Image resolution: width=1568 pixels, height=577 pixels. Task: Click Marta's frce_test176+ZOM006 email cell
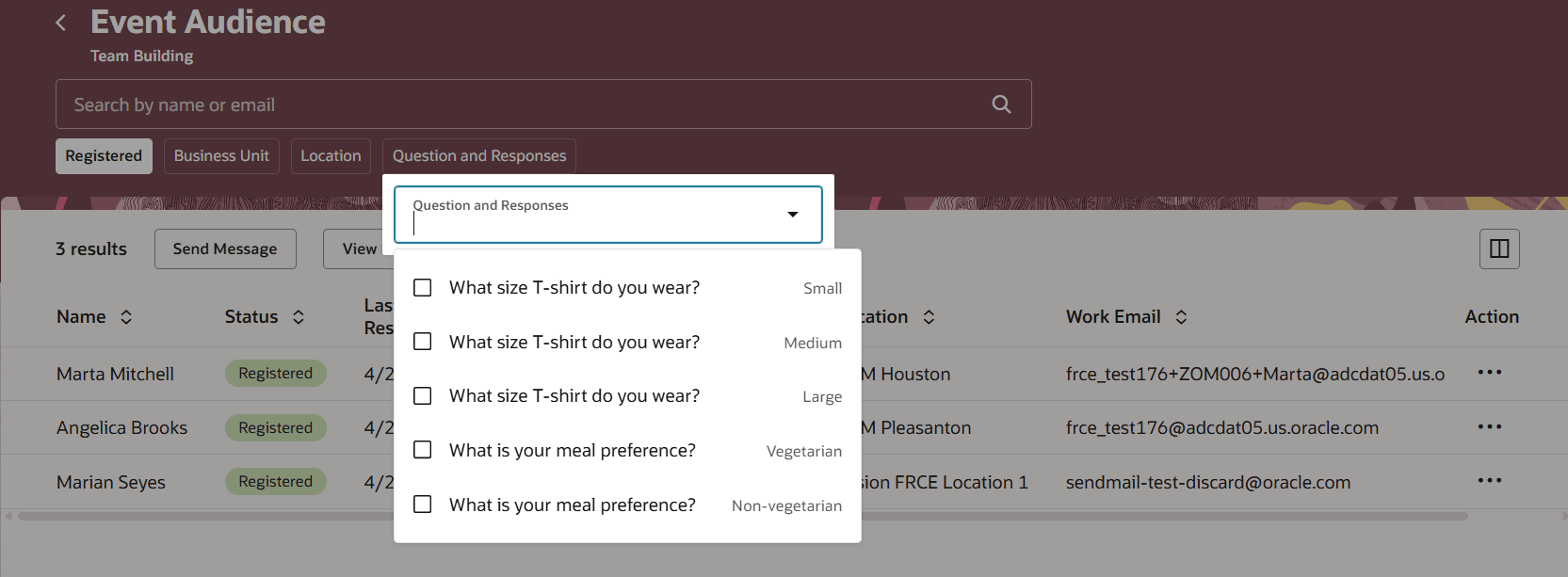1255,374
